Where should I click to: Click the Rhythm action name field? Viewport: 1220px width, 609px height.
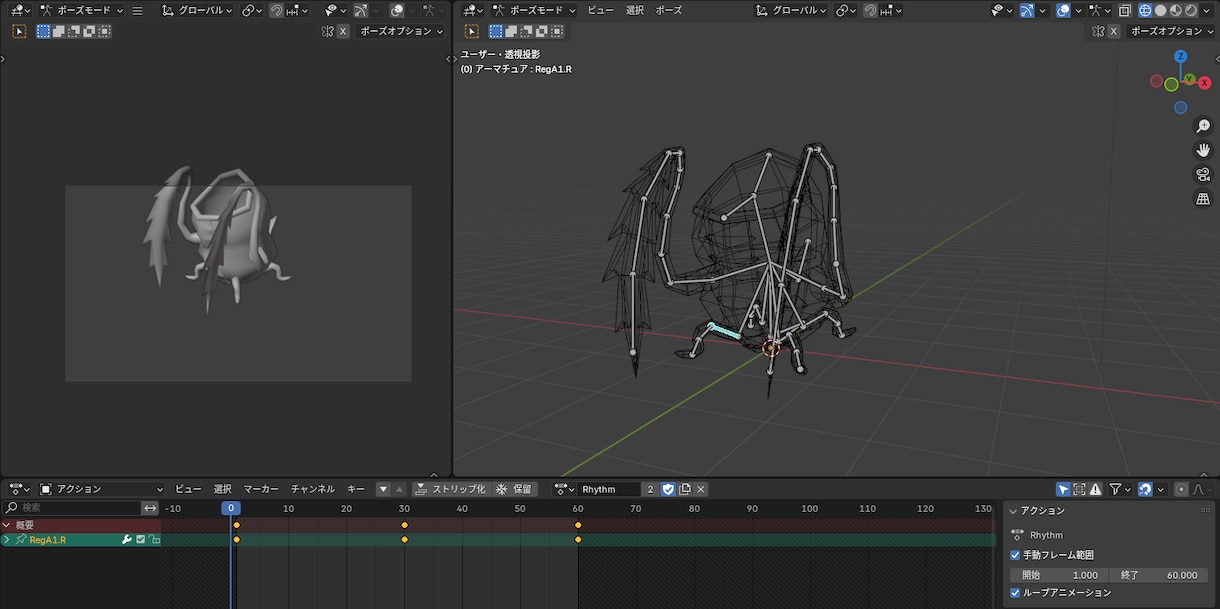click(x=609, y=489)
